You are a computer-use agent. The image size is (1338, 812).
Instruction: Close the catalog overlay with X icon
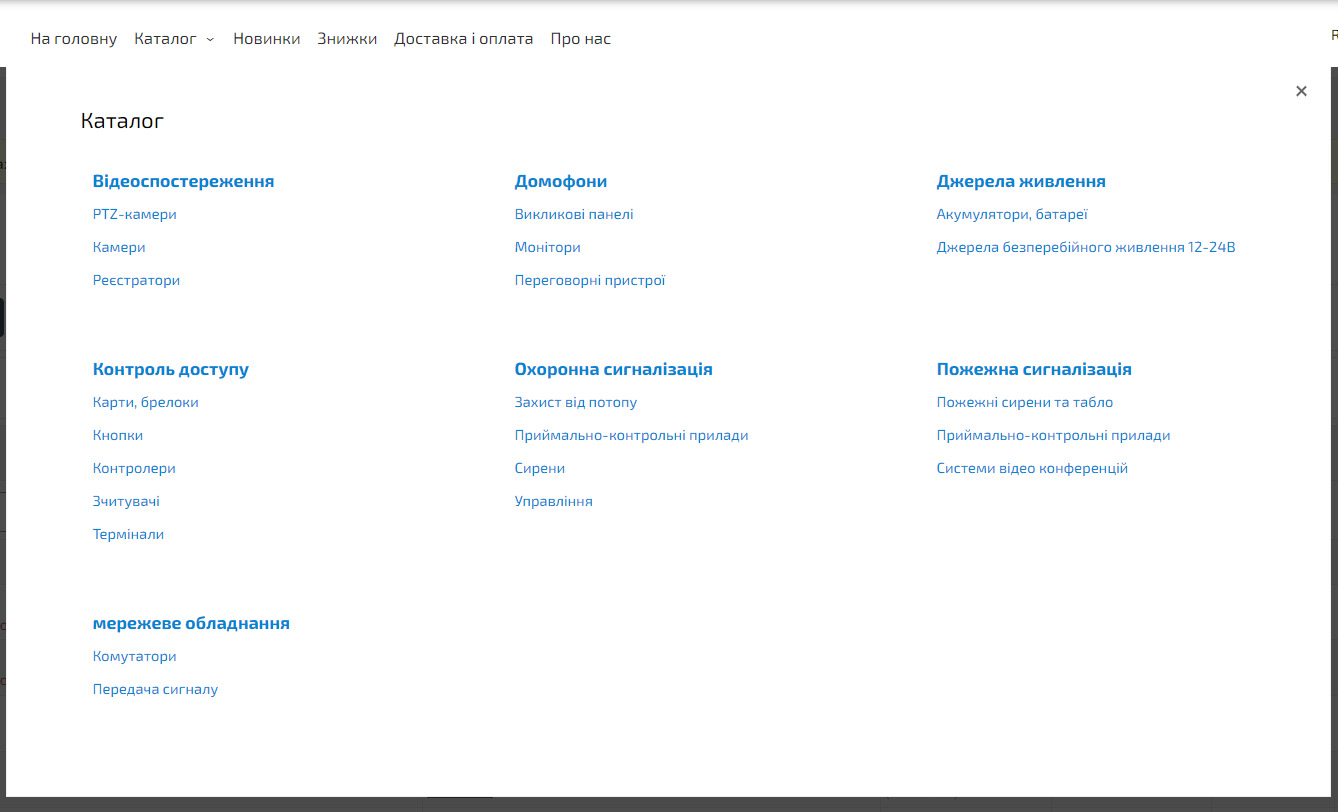[1301, 91]
